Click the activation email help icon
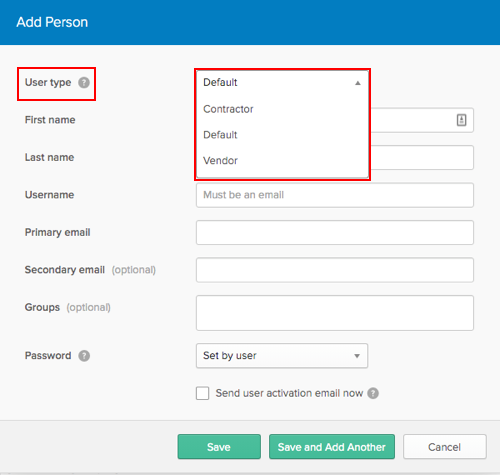 [x=373, y=393]
